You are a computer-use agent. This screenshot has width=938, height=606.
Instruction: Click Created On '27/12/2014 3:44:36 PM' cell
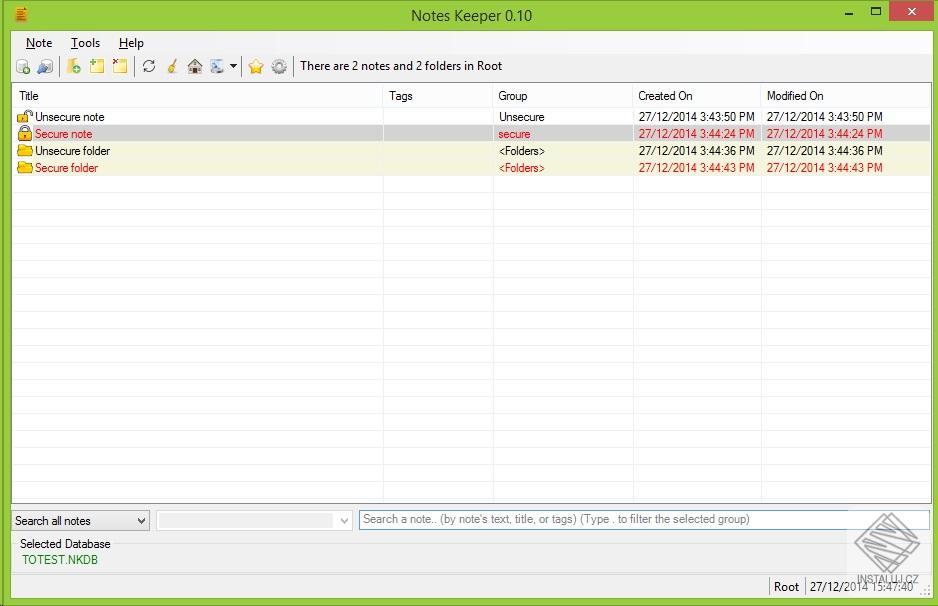pyautogui.click(x=696, y=151)
